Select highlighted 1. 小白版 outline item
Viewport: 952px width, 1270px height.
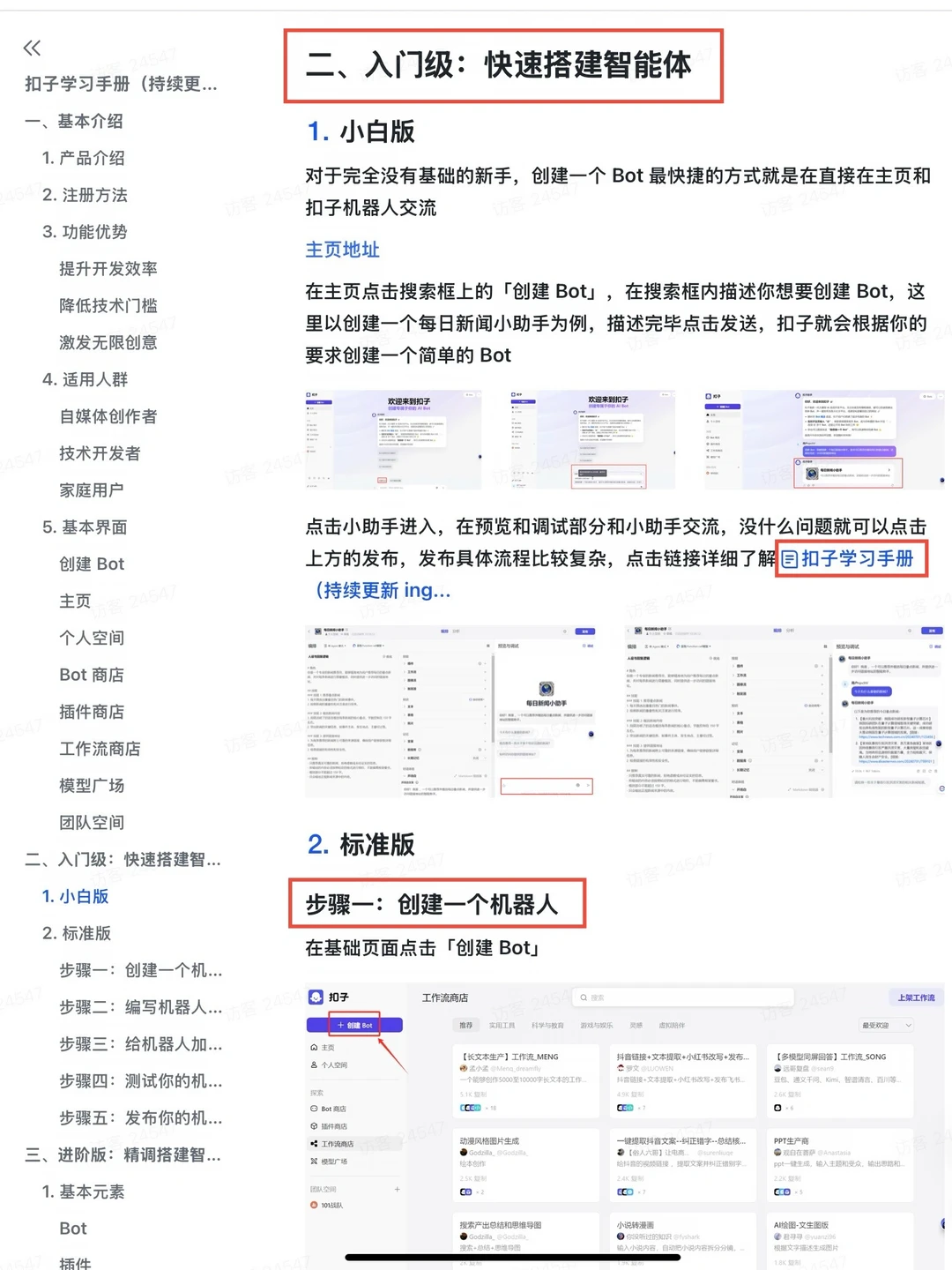[75, 896]
